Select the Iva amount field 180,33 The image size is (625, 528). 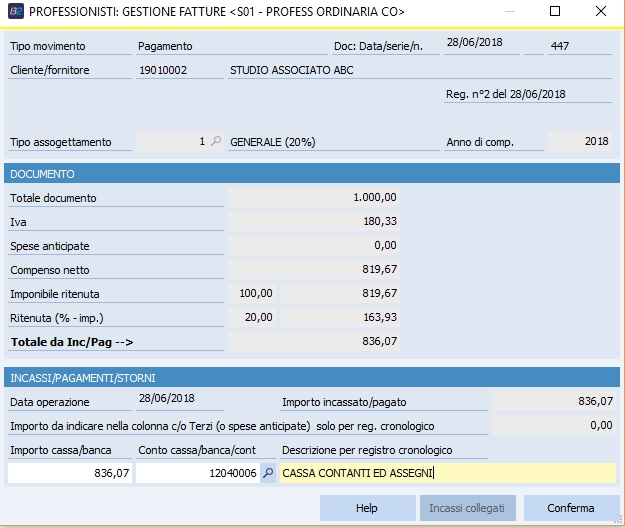click(315, 222)
